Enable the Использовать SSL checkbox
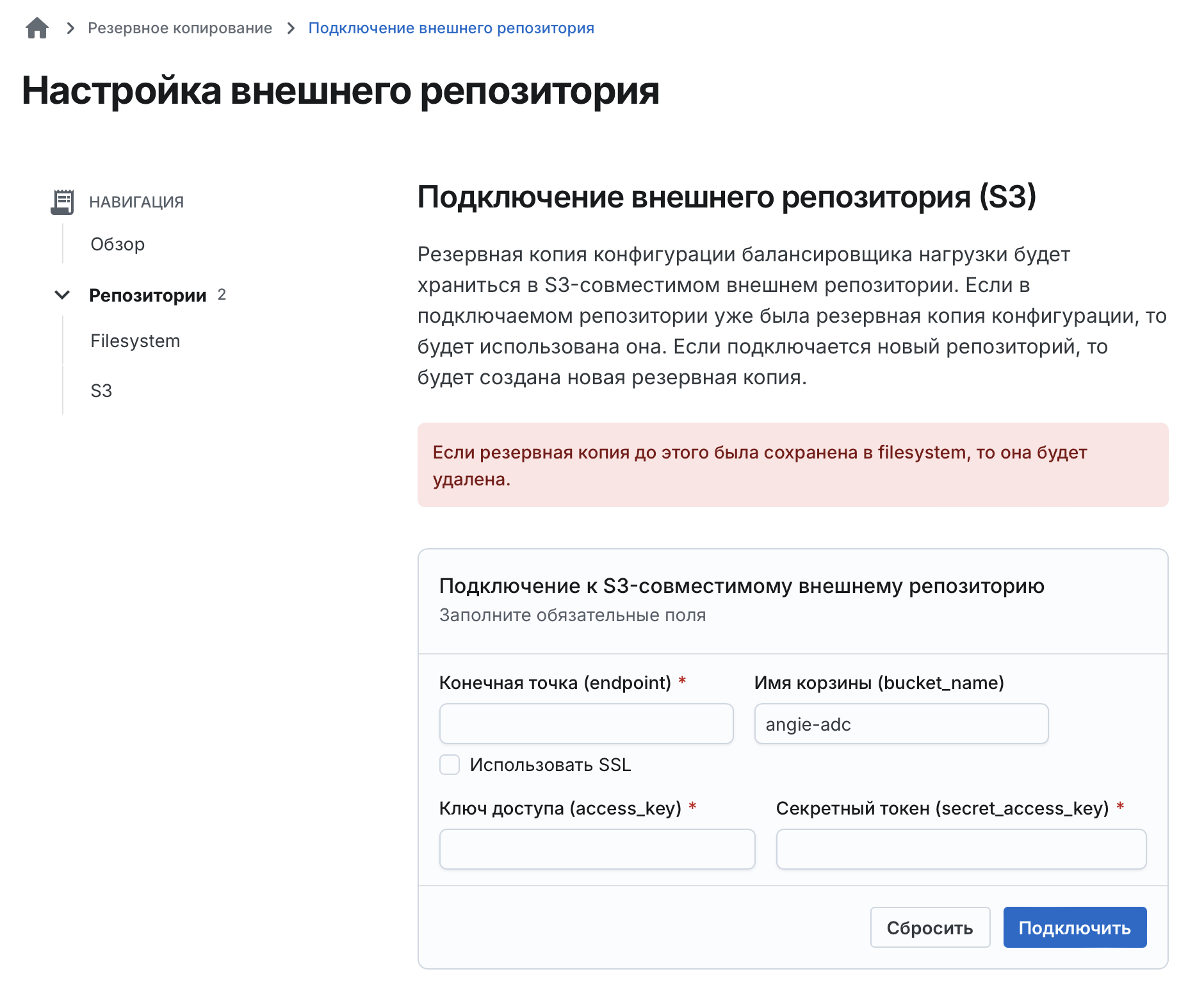1204x999 pixels. [x=450, y=765]
